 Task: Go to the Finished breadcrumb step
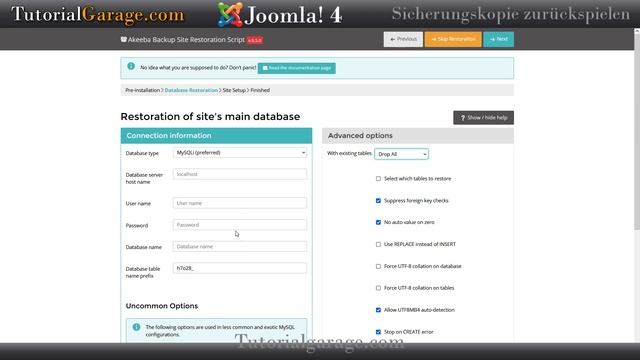pos(260,90)
